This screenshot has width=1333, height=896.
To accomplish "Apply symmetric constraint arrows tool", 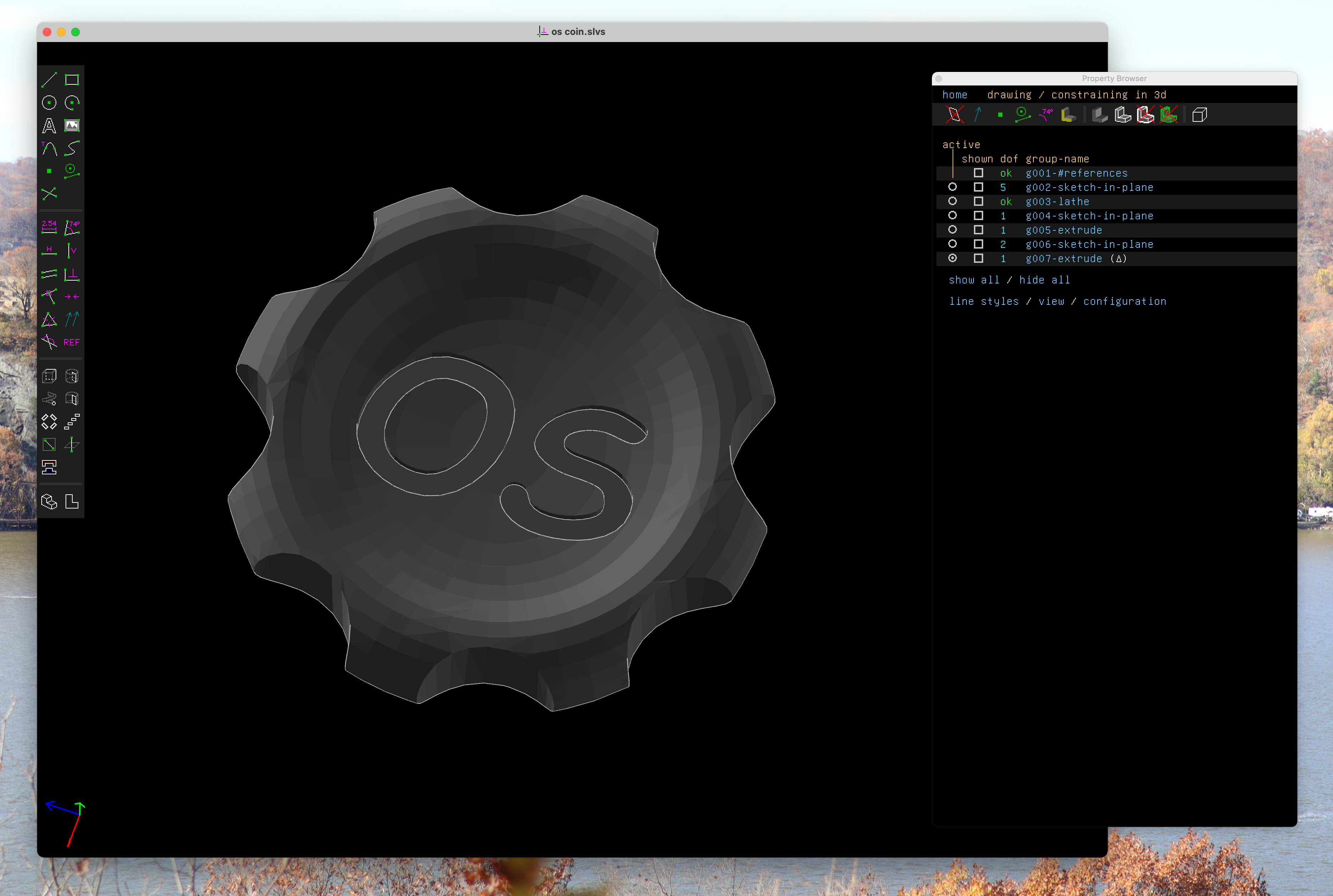I will click(72, 297).
